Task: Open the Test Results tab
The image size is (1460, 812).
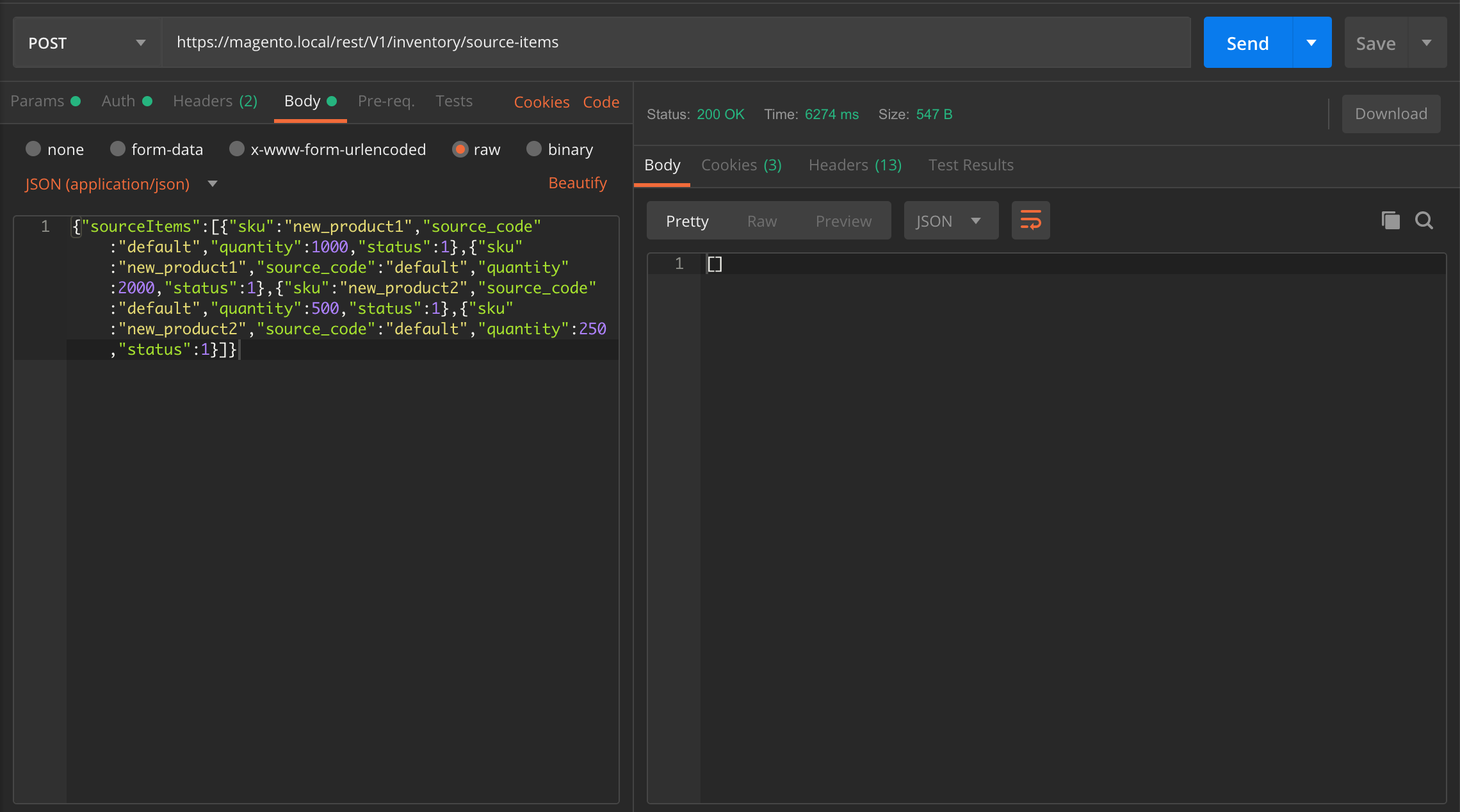Action: pyautogui.click(x=971, y=165)
